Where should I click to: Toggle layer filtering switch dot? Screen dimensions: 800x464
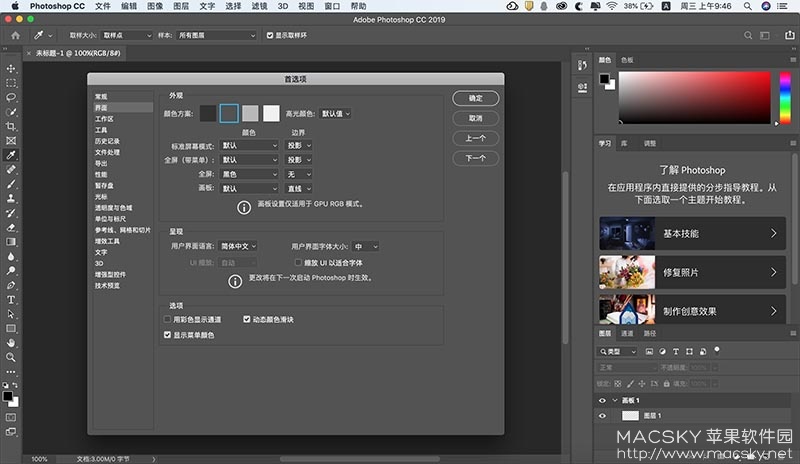717,350
